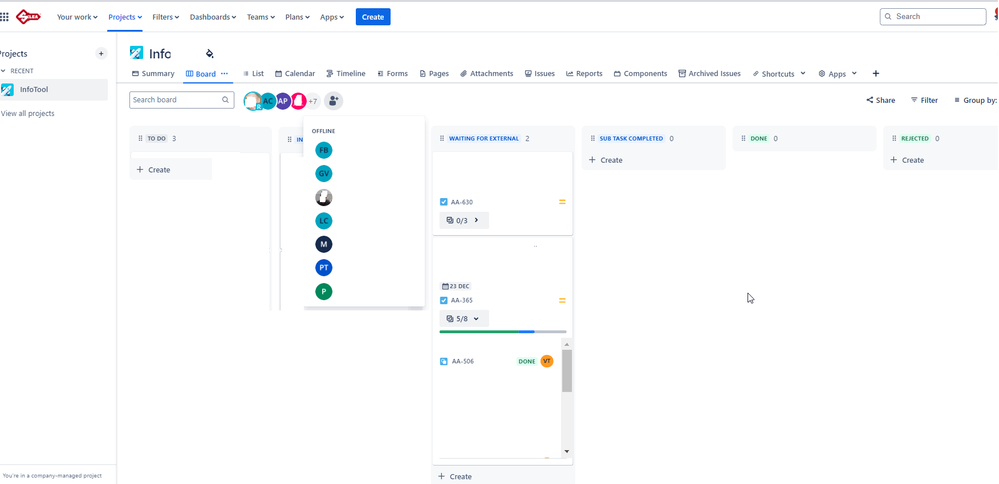Expand the 0/3 subtasks on AA-630

coord(464,220)
